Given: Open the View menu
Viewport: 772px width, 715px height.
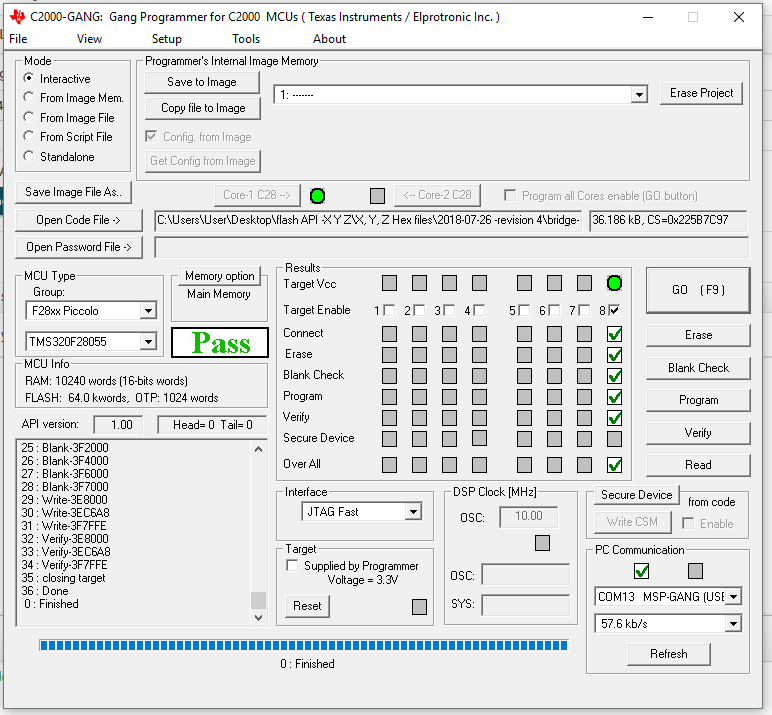Looking at the screenshot, I should pyautogui.click(x=89, y=39).
